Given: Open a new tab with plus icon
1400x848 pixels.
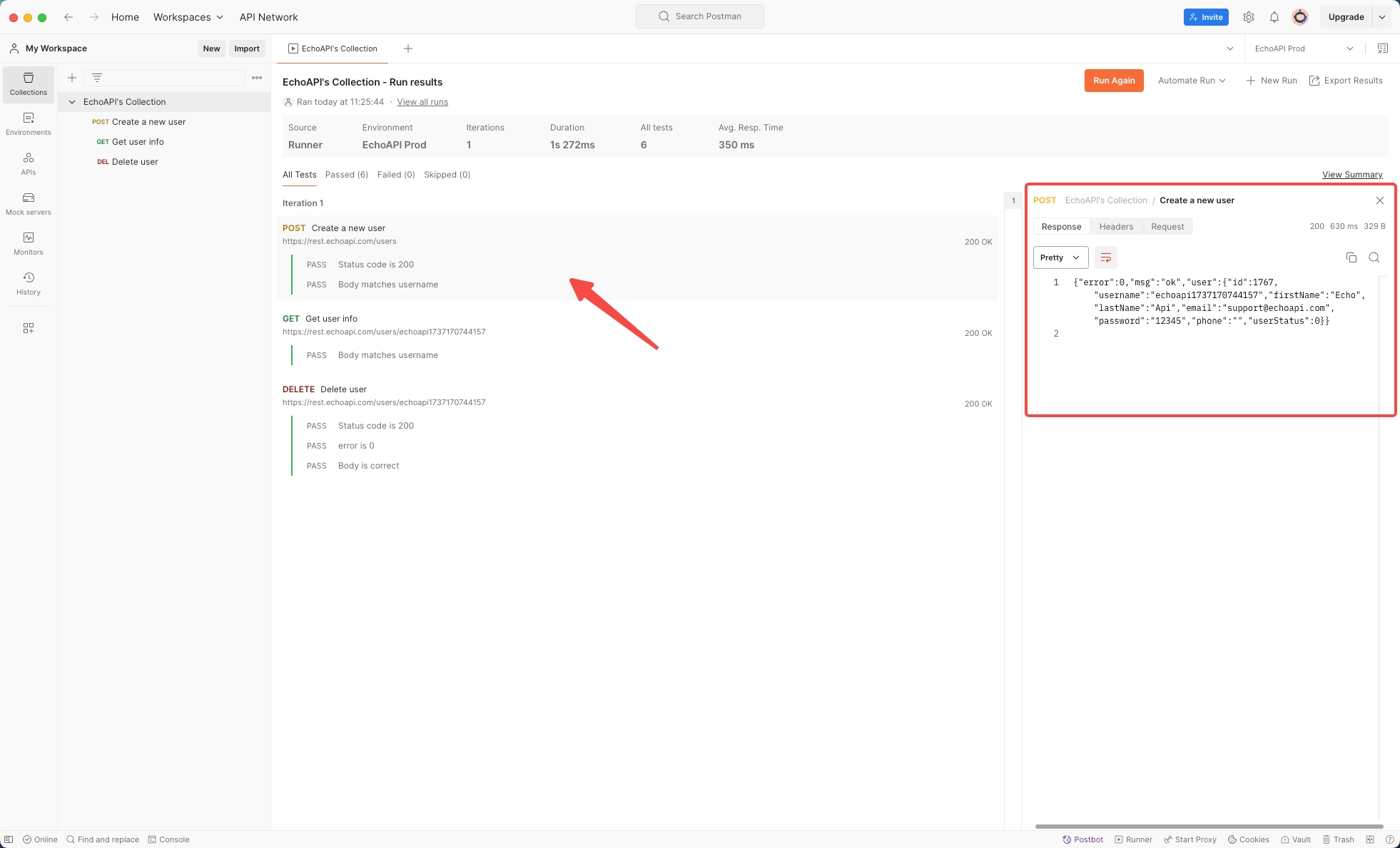Looking at the screenshot, I should 408,48.
